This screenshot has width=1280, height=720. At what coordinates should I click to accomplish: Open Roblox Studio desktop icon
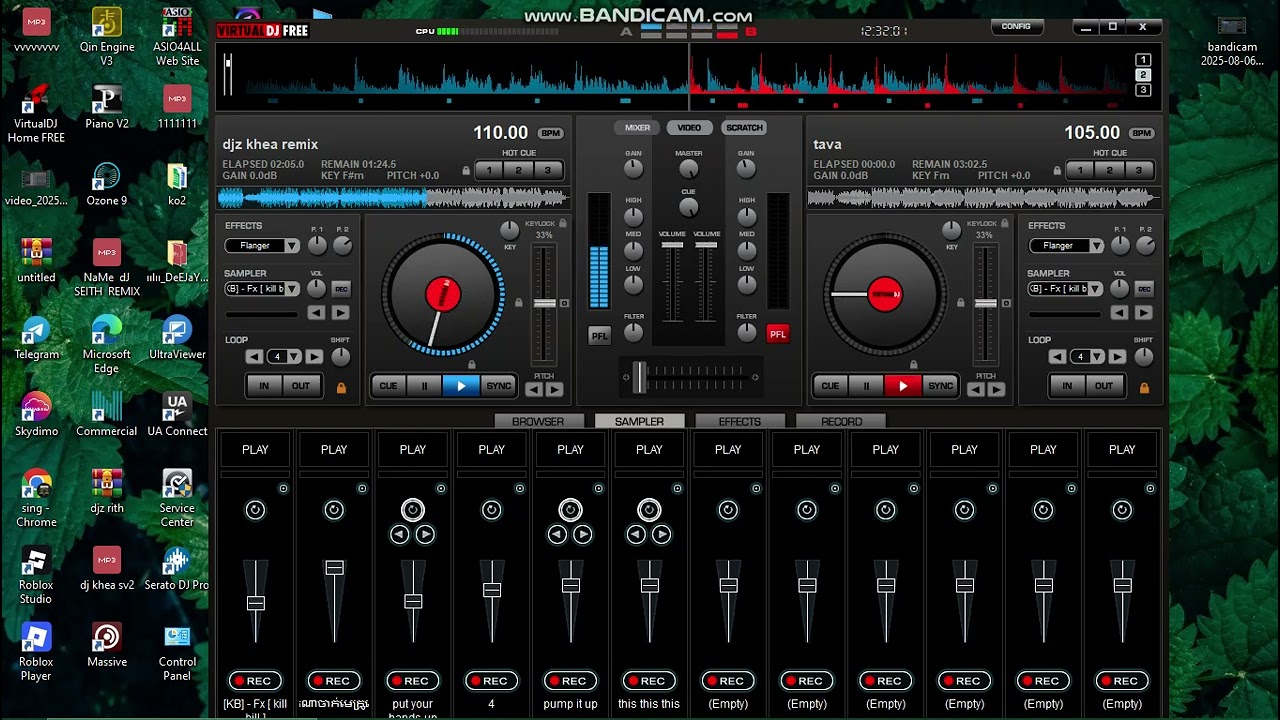click(36, 576)
